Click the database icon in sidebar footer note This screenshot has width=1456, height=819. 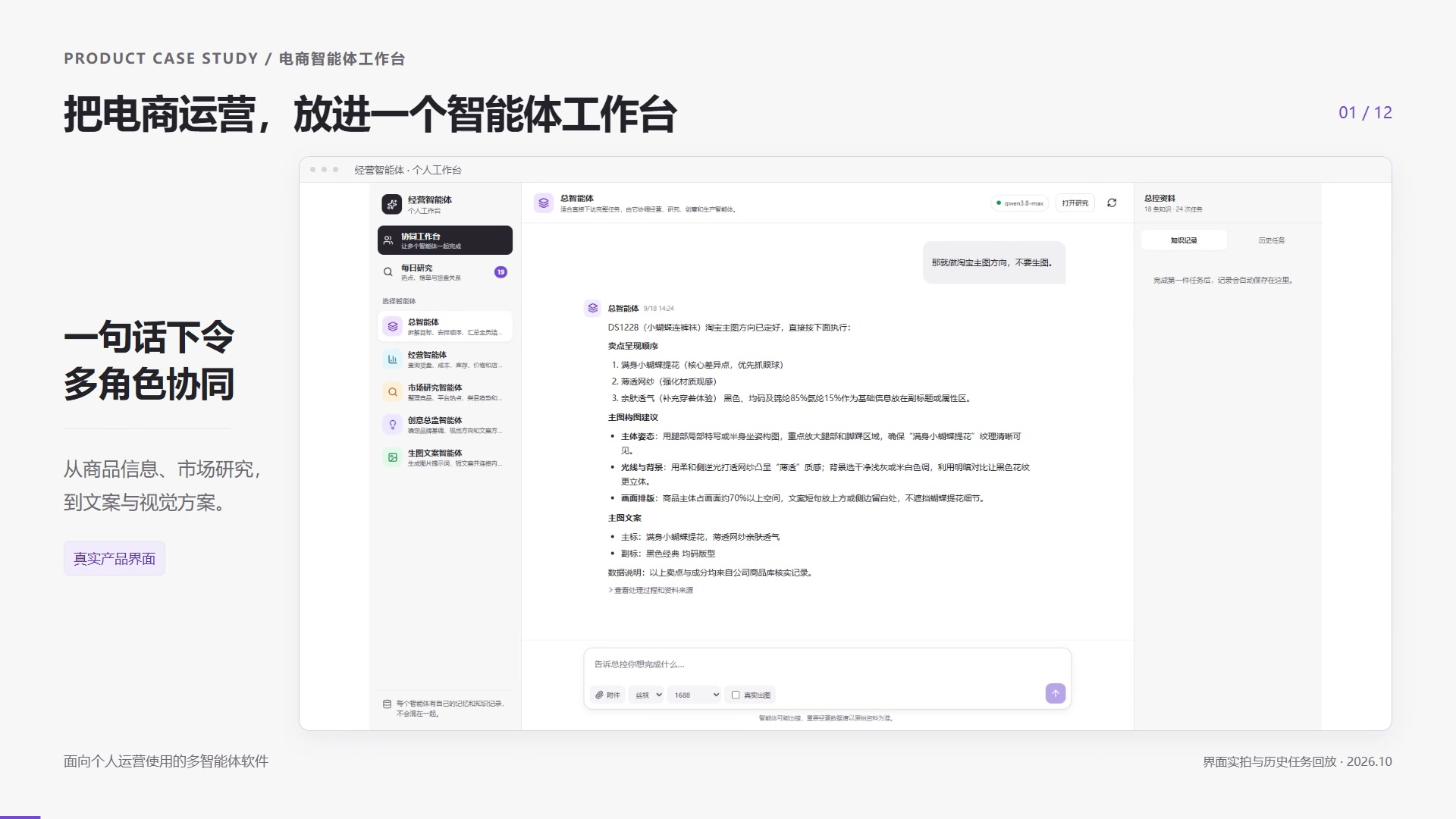pos(387,704)
